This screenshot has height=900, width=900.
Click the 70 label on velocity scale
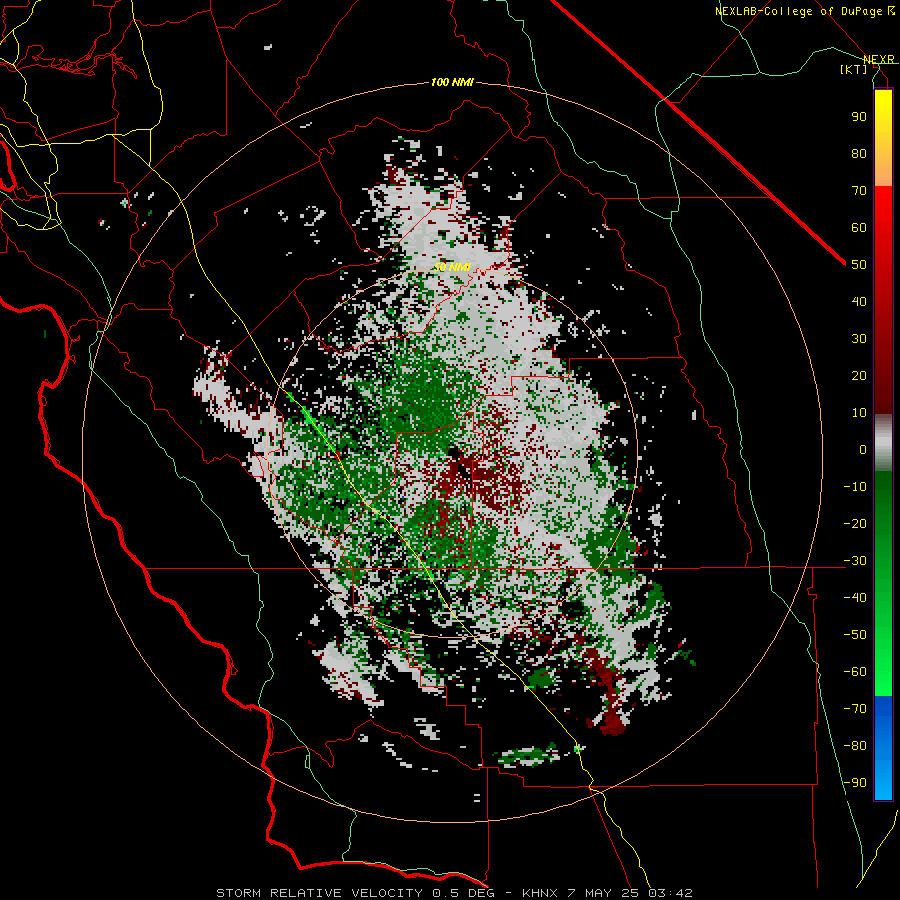[x=859, y=191]
